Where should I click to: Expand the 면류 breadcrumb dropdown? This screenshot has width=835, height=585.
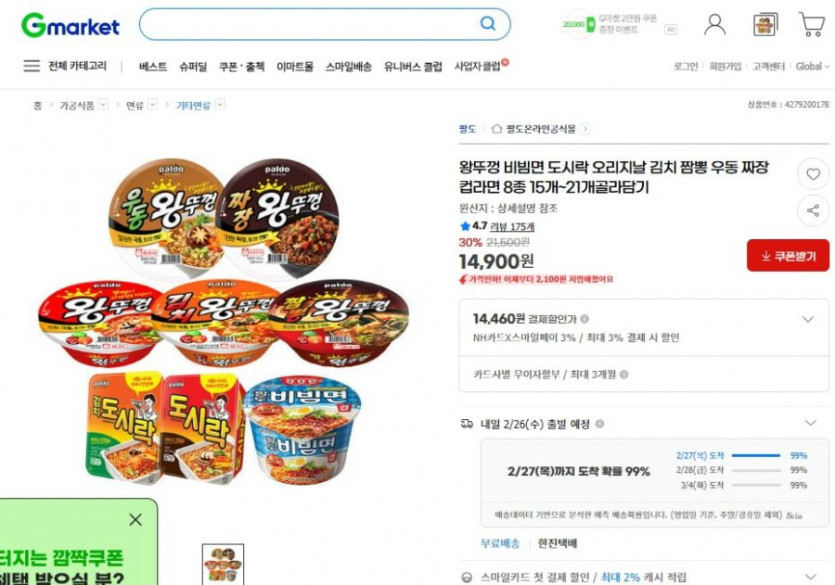click(153, 104)
